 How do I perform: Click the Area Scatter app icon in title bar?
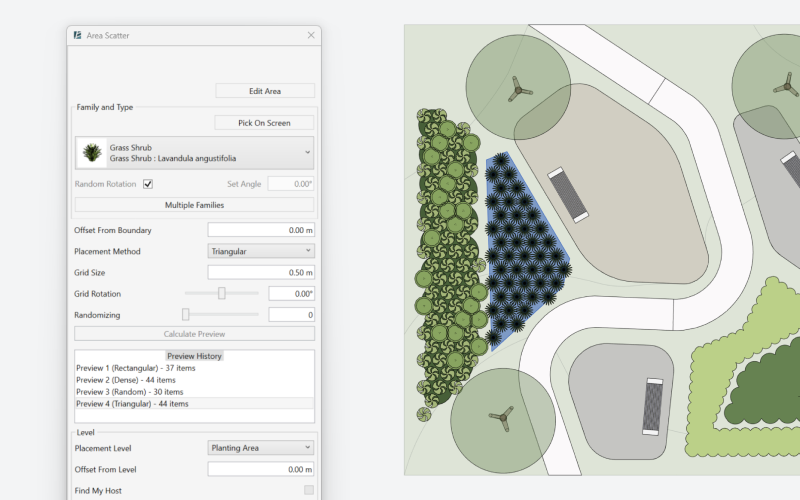pyautogui.click(x=77, y=36)
